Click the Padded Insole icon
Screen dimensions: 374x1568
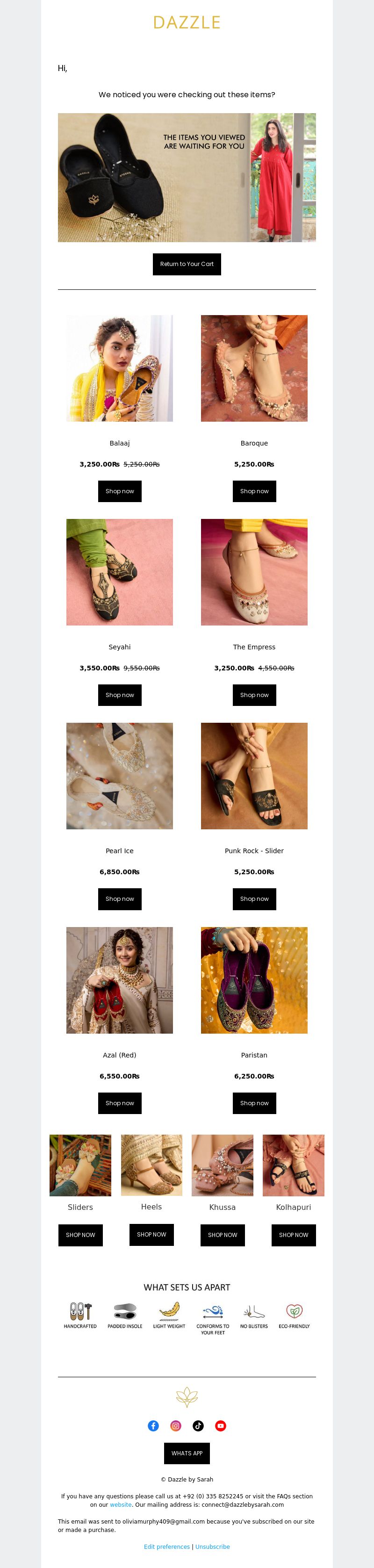[125, 1310]
